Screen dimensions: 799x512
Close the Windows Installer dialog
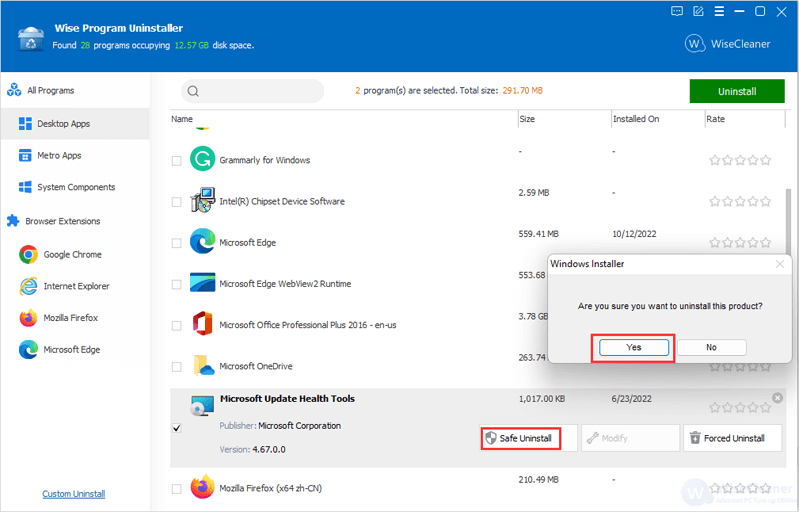(x=780, y=264)
